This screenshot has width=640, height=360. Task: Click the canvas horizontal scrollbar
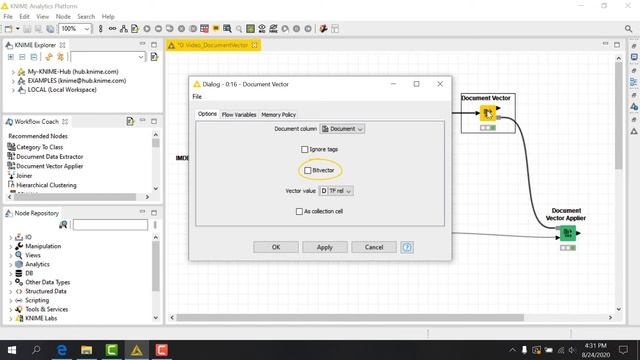click(349, 317)
